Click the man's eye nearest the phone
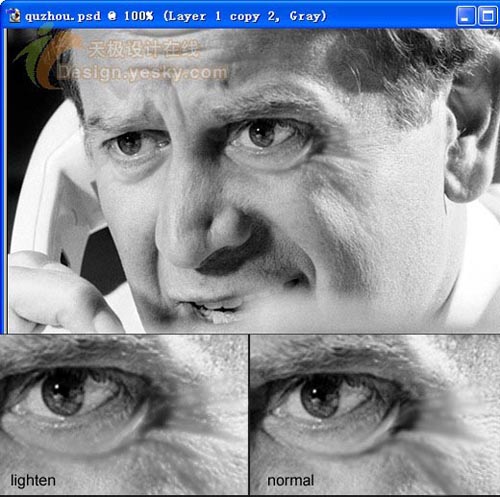Screen dimensions: 500x497 (x=131, y=143)
